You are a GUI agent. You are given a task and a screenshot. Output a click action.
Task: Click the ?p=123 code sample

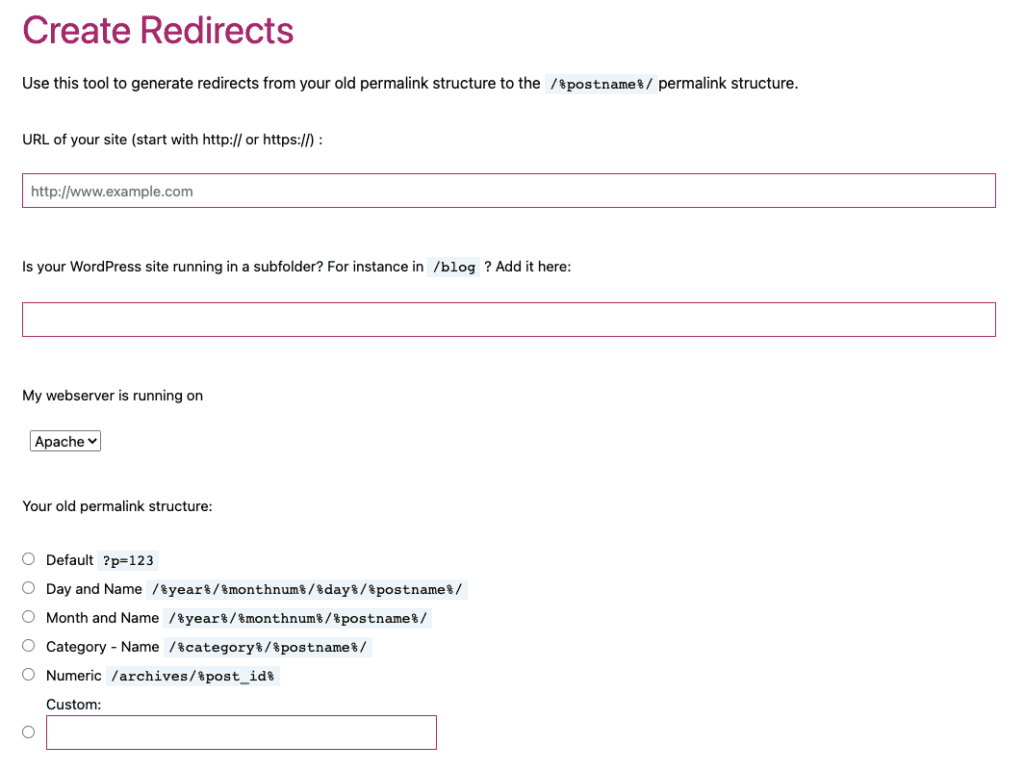pyautogui.click(x=128, y=561)
